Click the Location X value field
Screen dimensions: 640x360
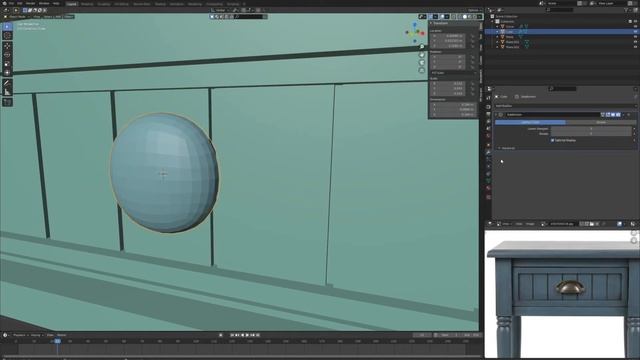(x=448, y=36)
